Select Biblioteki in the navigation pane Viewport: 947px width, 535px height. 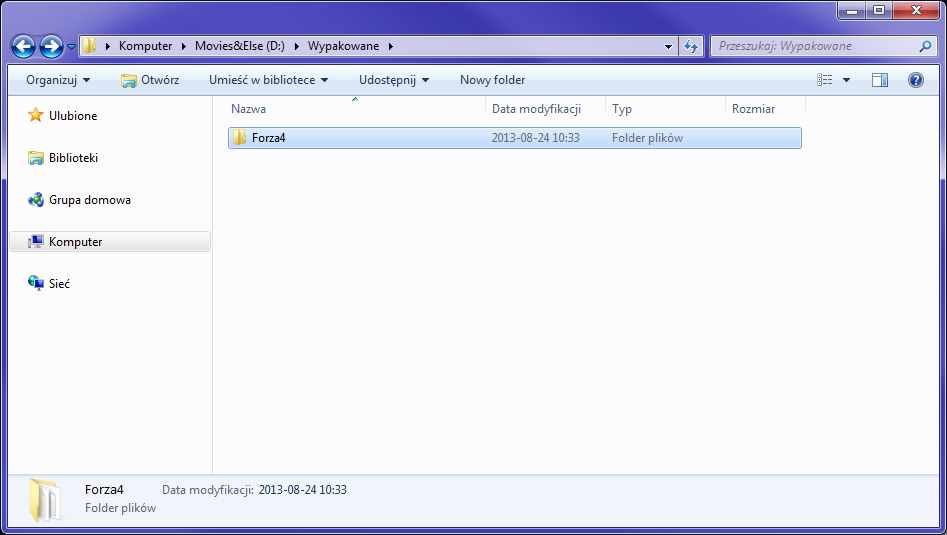[73, 158]
